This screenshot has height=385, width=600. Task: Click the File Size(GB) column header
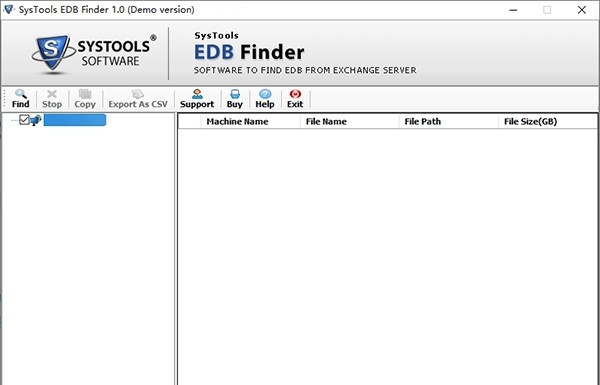(x=548, y=122)
